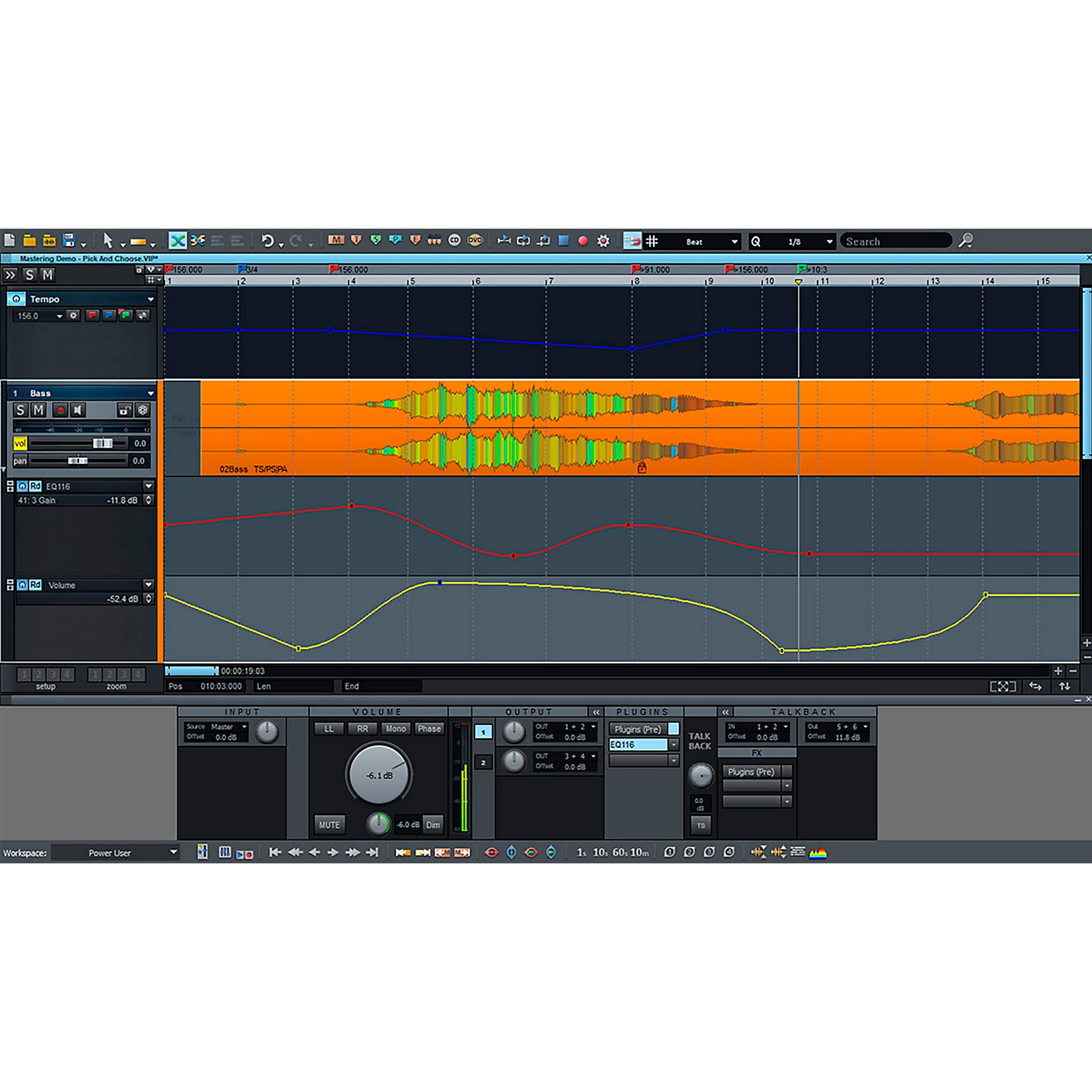The image size is (1092, 1092).
Task: Toggle global Mute M button above tracks
Action: pyautogui.click(x=47, y=275)
